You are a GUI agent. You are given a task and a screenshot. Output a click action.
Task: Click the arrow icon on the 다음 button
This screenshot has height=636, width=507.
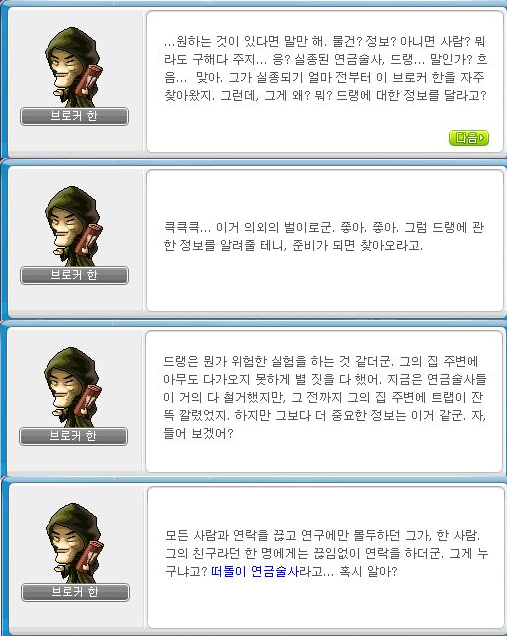tap(481, 138)
